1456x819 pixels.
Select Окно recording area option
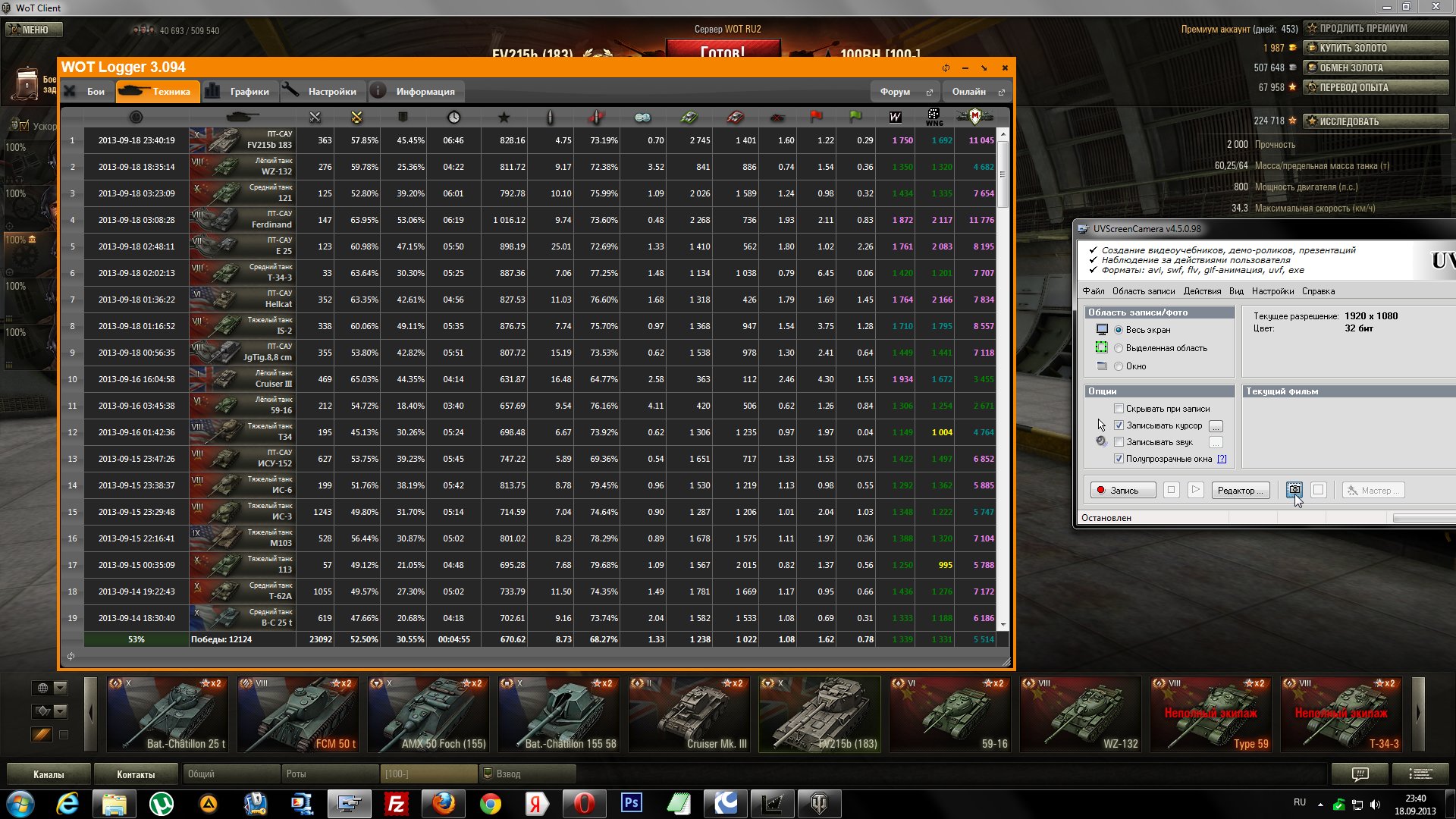[1119, 366]
